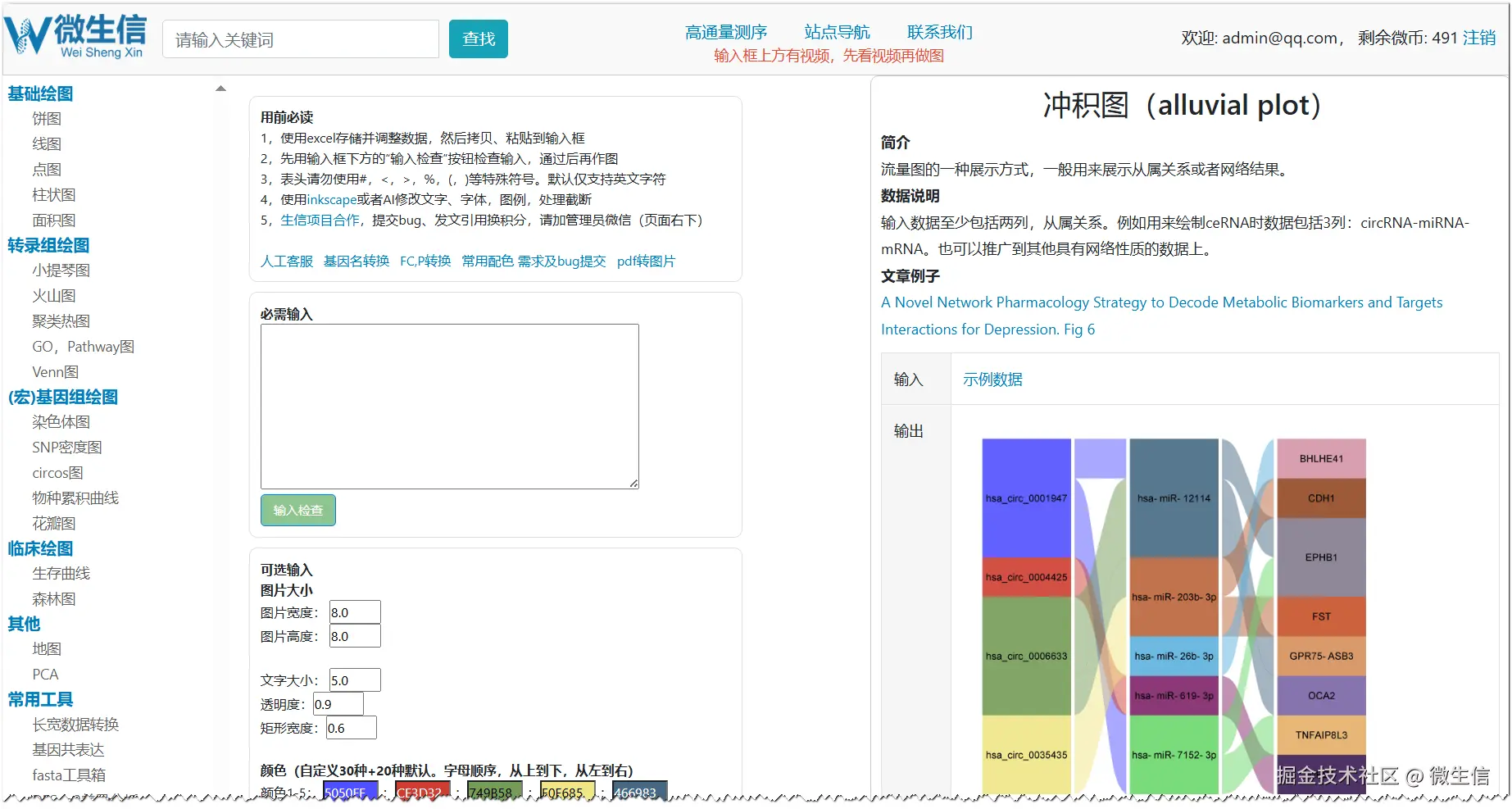Select GO, Pathway图 in the sidebar
Viewport: 1512px width, 809px height.
click(83, 347)
